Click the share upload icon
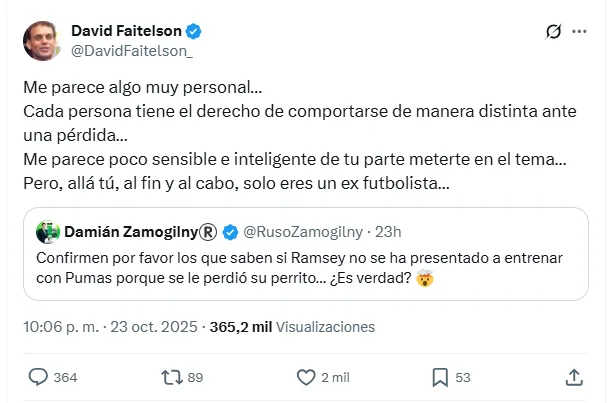 (574, 377)
